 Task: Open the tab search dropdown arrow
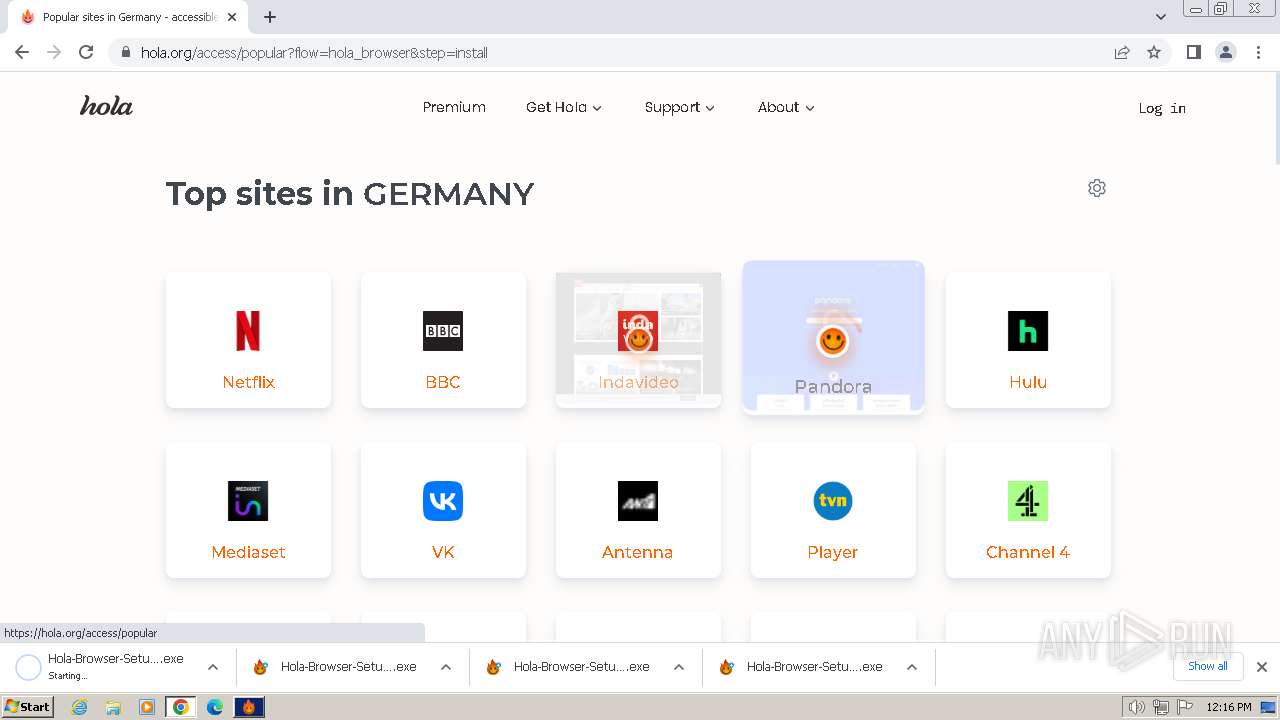1161,17
